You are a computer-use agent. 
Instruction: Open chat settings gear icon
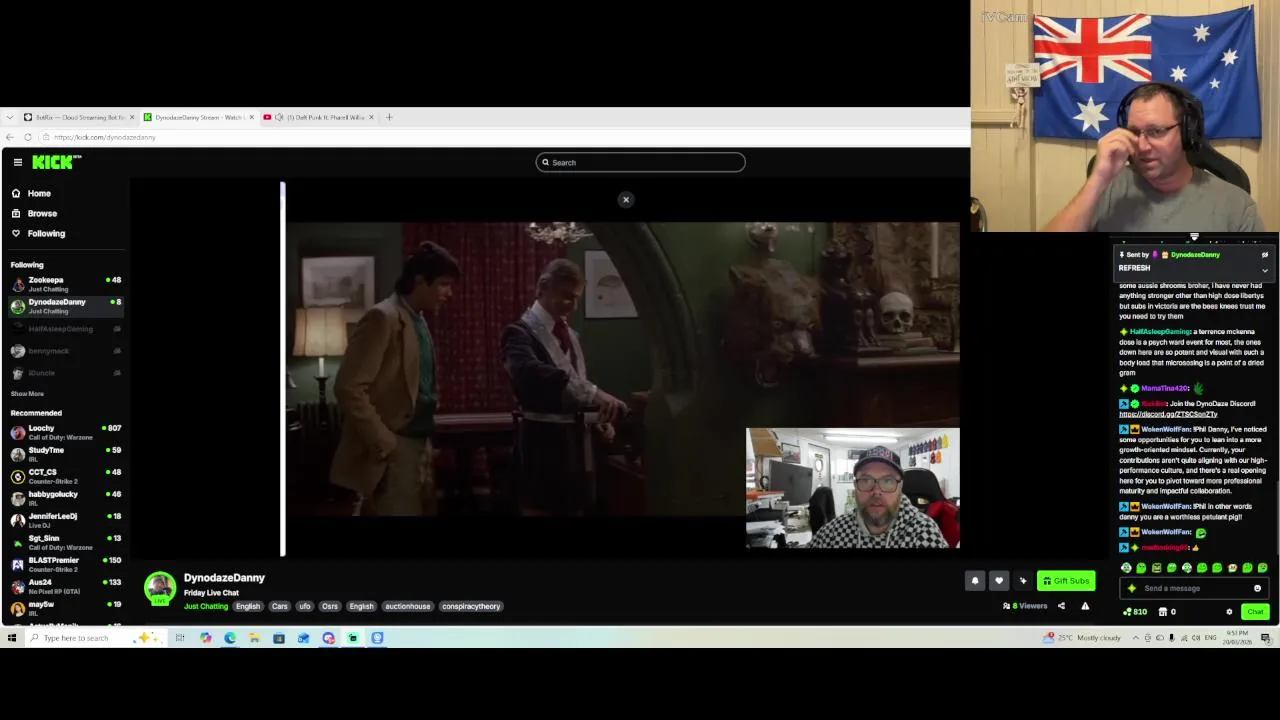pos(1229,612)
